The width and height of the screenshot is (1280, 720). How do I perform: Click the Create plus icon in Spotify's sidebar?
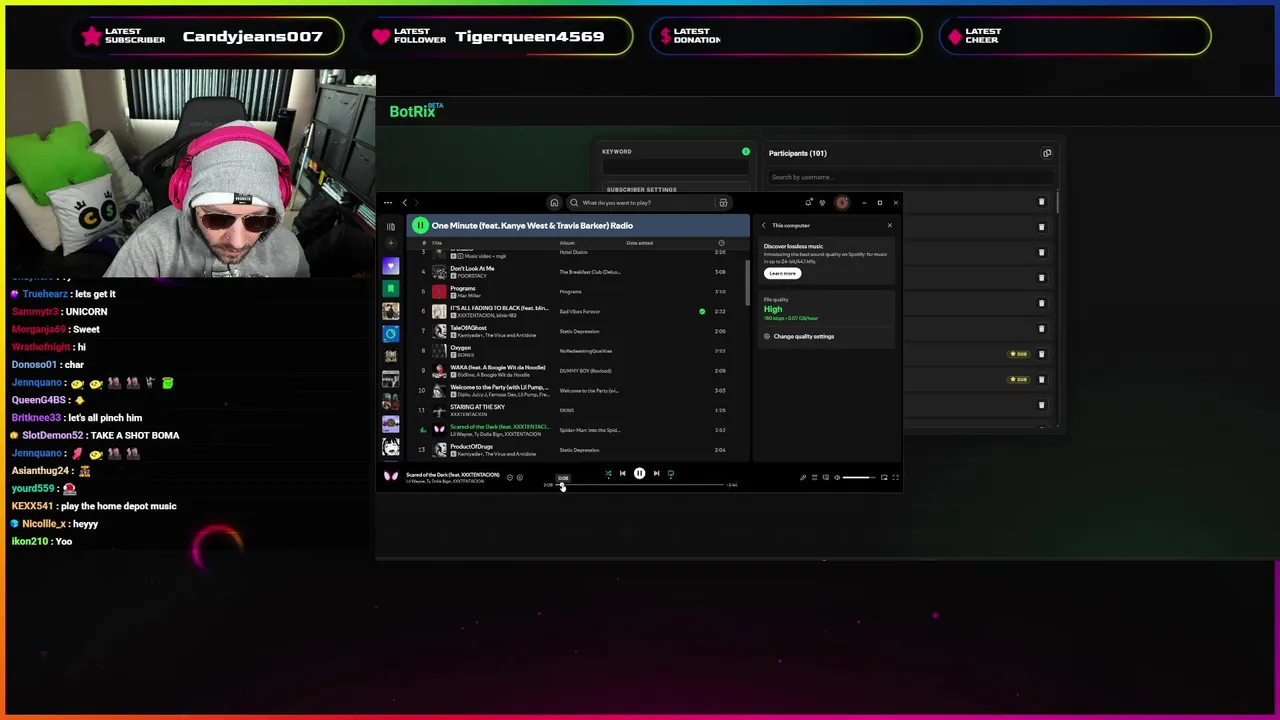tap(391, 243)
